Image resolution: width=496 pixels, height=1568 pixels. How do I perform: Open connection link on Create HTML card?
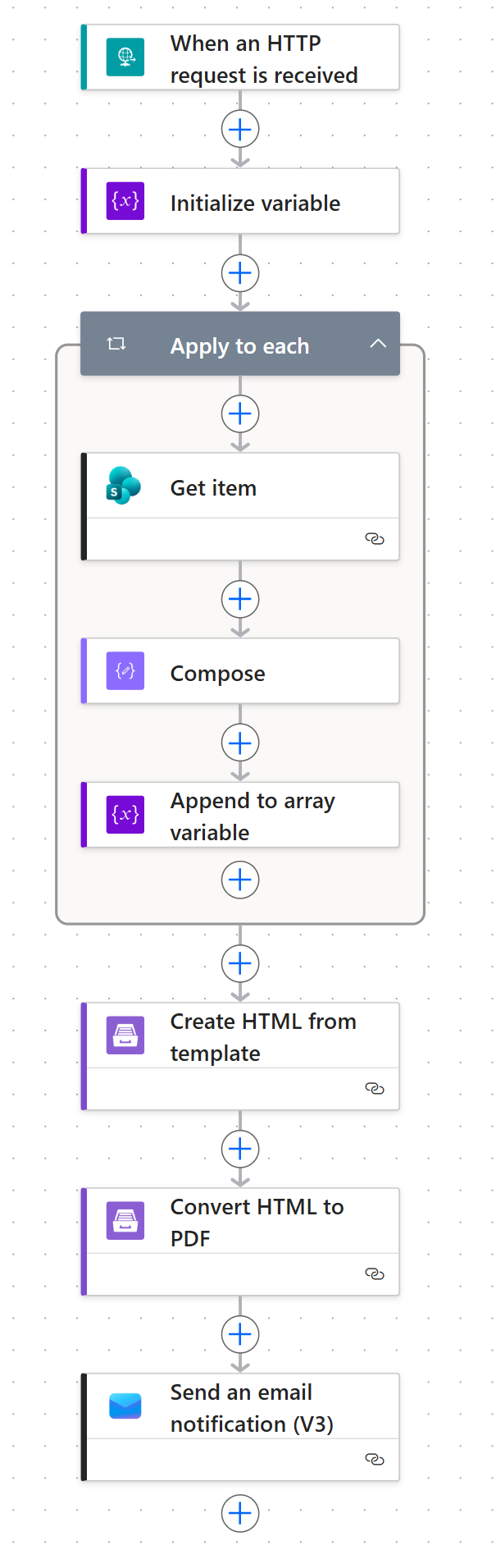point(375,1089)
